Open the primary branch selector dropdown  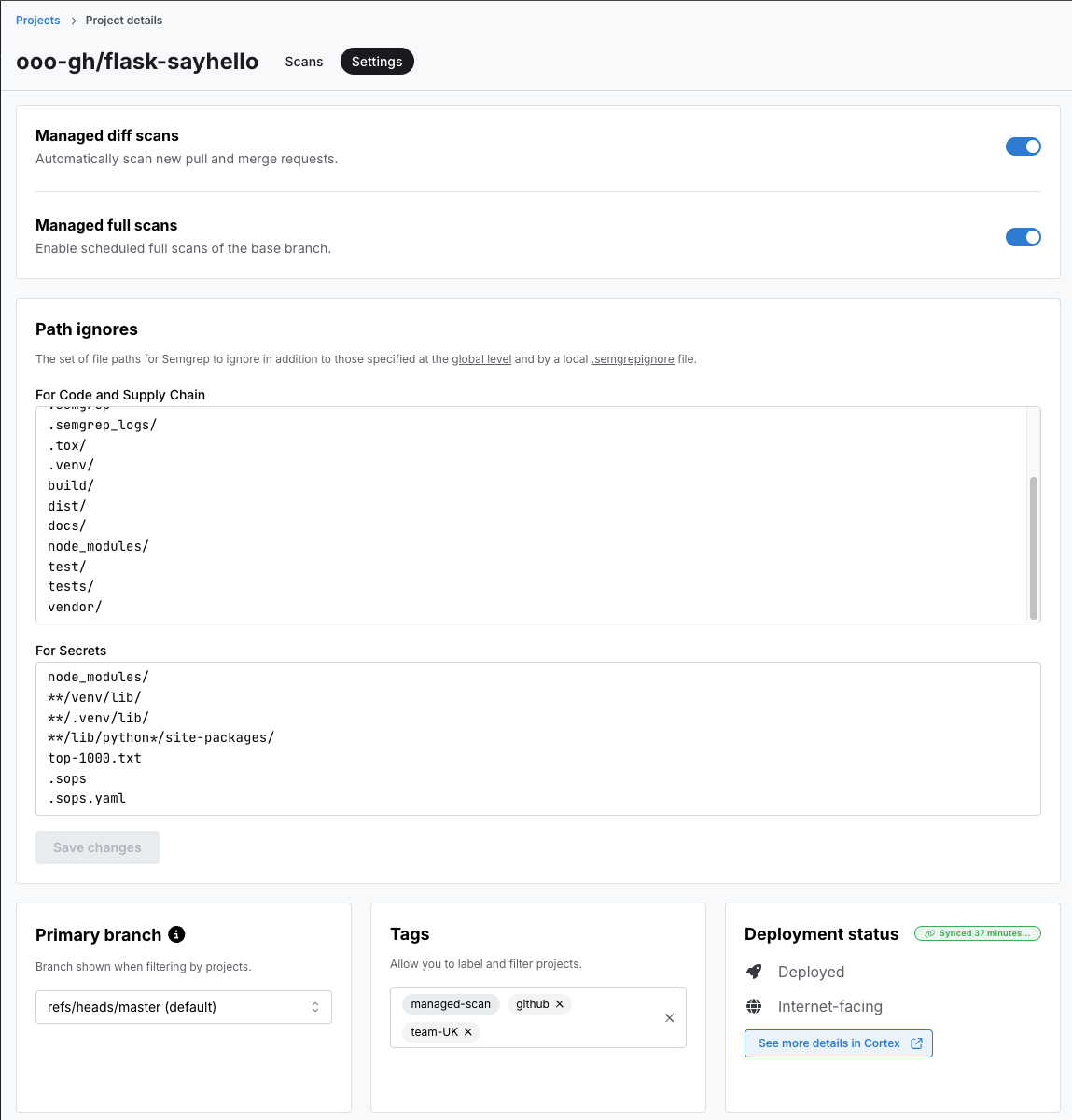click(x=183, y=1006)
